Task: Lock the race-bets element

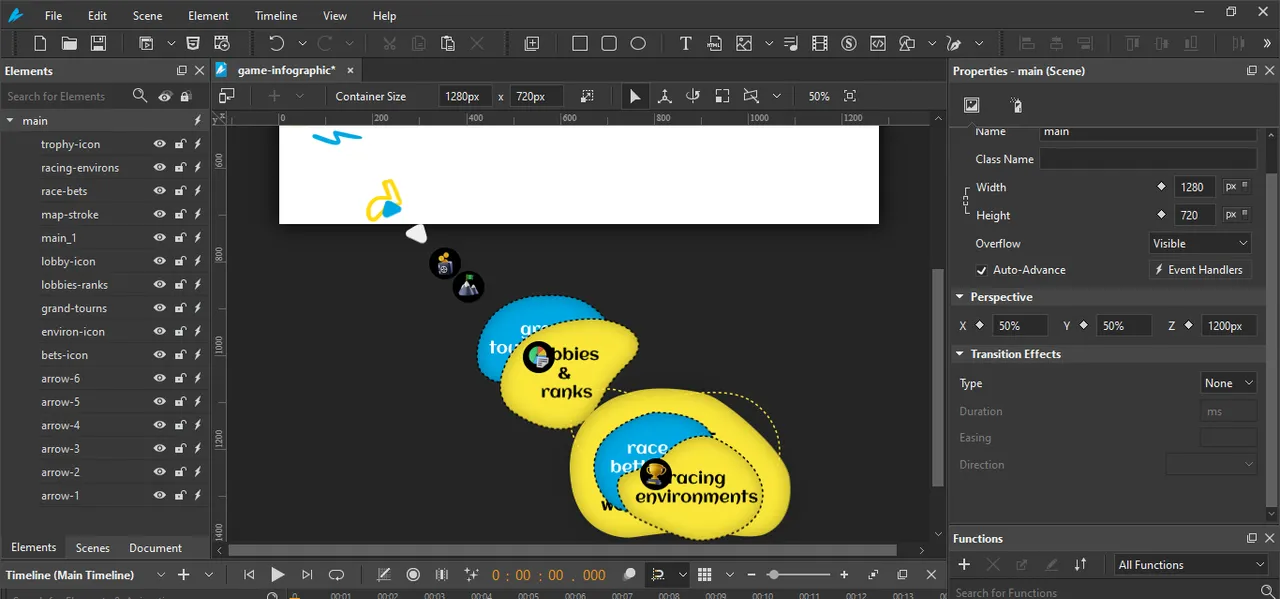Action: click(180, 191)
